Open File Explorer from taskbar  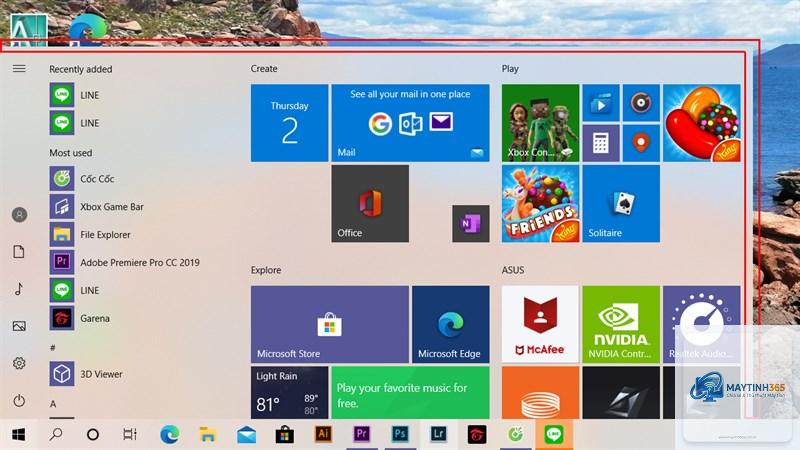(x=208, y=435)
